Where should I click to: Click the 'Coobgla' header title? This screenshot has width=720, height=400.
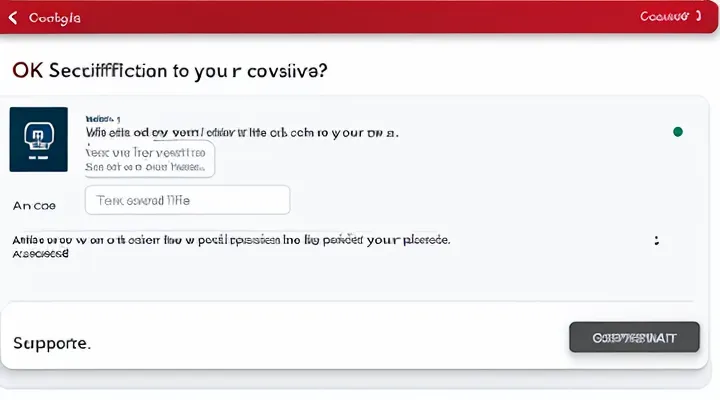tap(55, 18)
